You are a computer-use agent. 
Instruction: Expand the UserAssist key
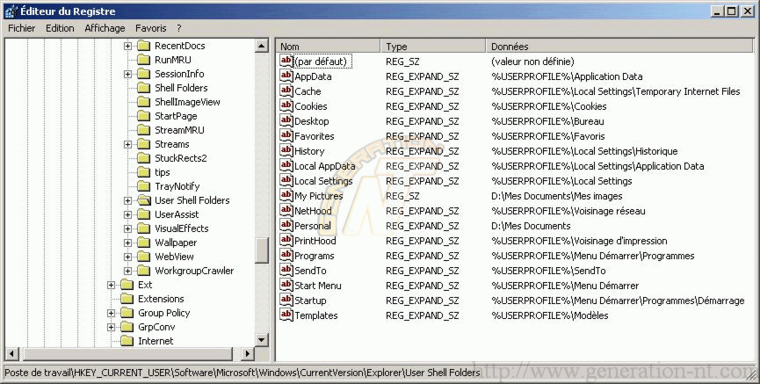pos(127,215)
